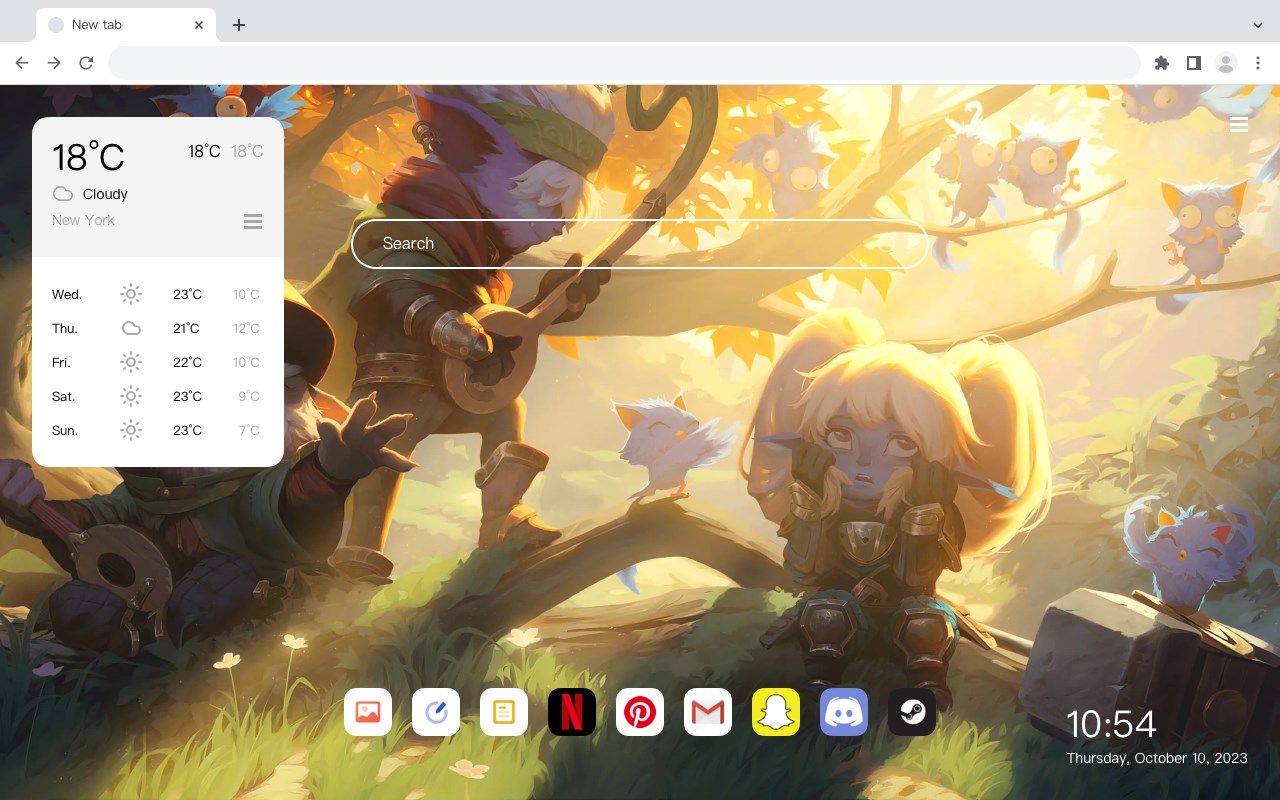Click the Cloudy condition label
The image size is (1280, 800).
[x=105, y=194]
